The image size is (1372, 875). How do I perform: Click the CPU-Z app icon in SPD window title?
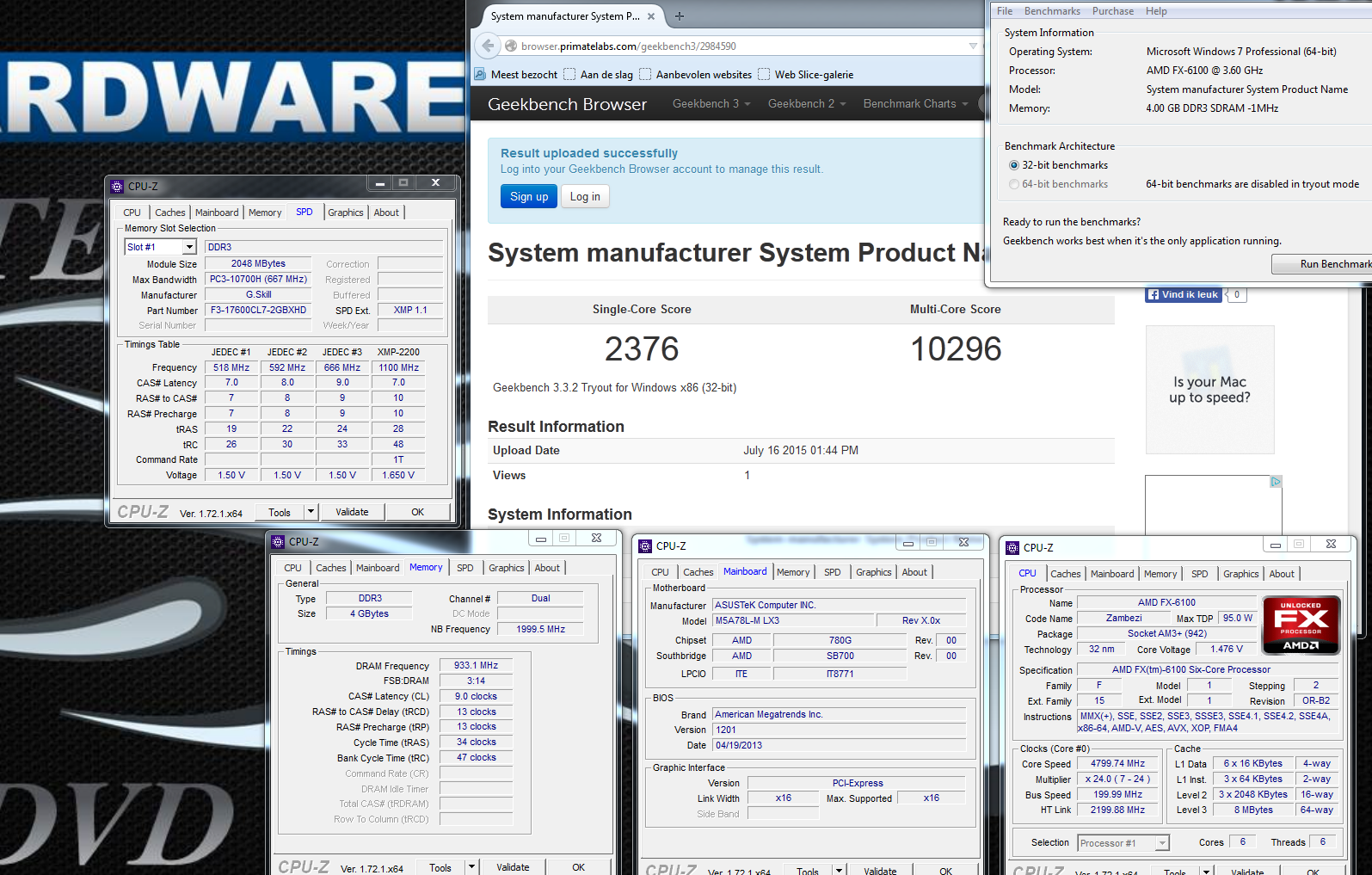tap(118, 186)
